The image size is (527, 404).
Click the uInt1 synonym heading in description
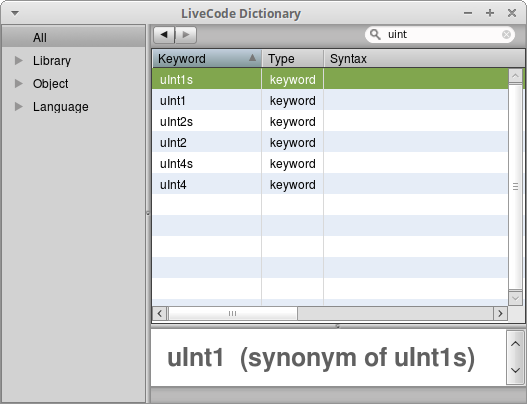coord(321,357)
